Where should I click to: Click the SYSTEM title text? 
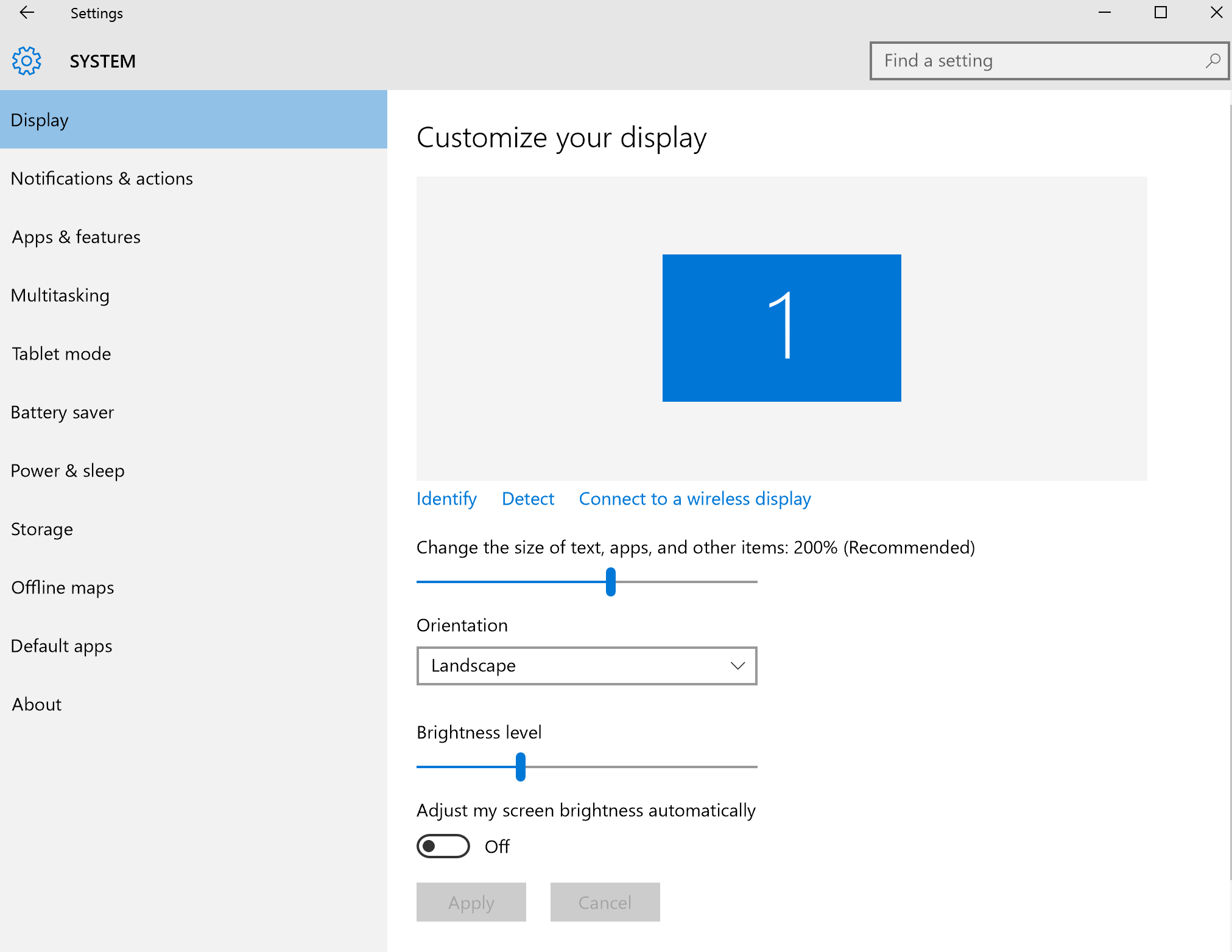pyautogui.click(x=103, y=61)
